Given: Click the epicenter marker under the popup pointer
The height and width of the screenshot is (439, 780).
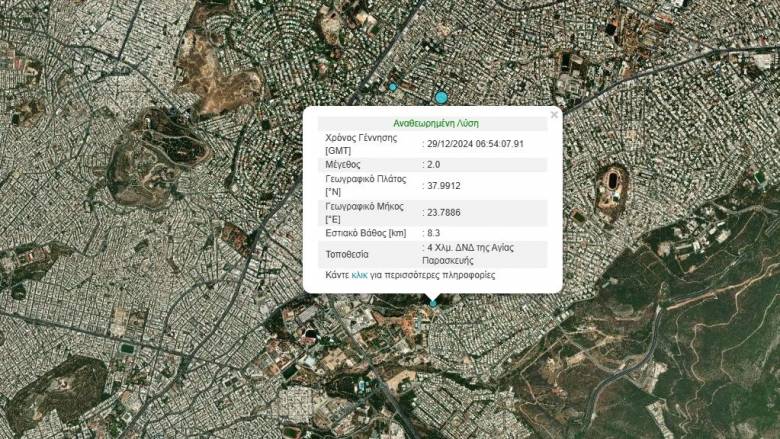Looking at the screenshot, I should (433, 301).
